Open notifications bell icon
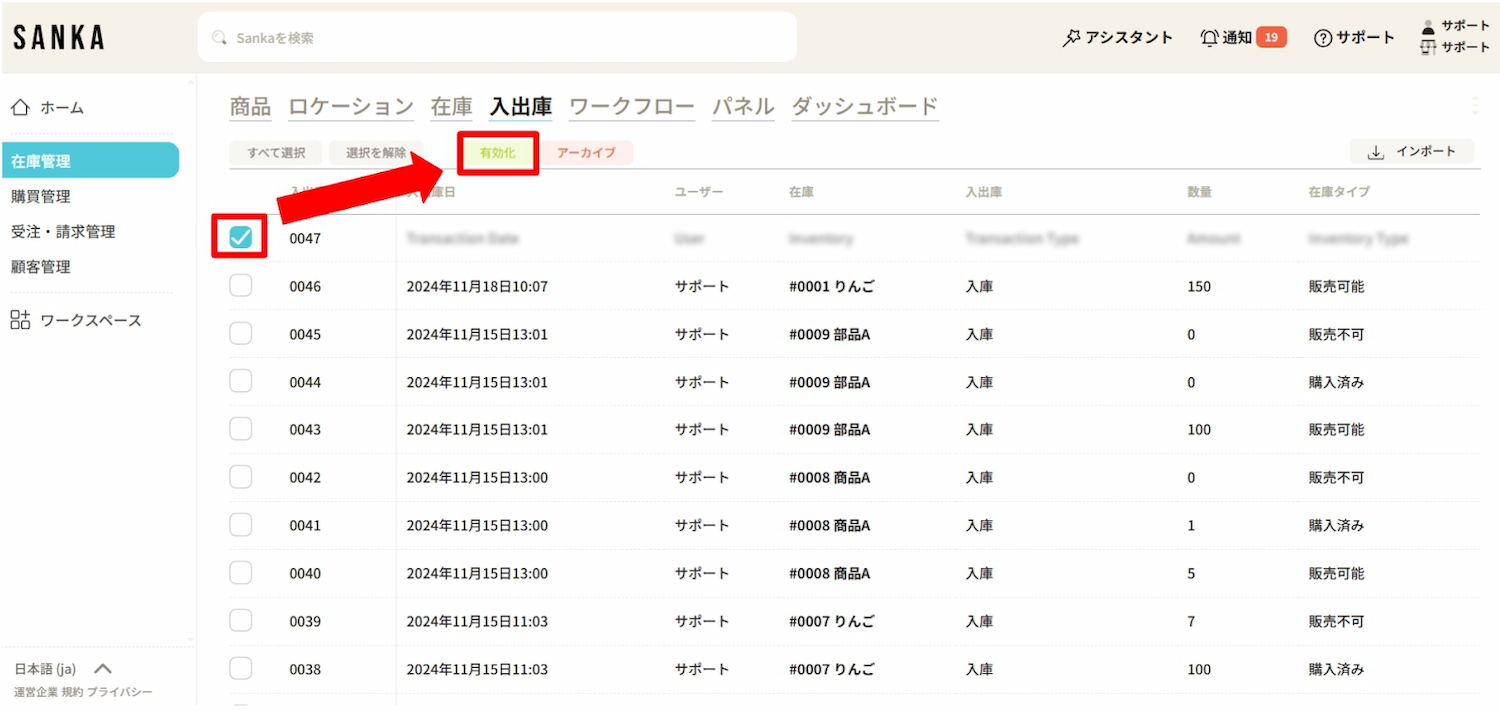 click(x=1209, y=38)
